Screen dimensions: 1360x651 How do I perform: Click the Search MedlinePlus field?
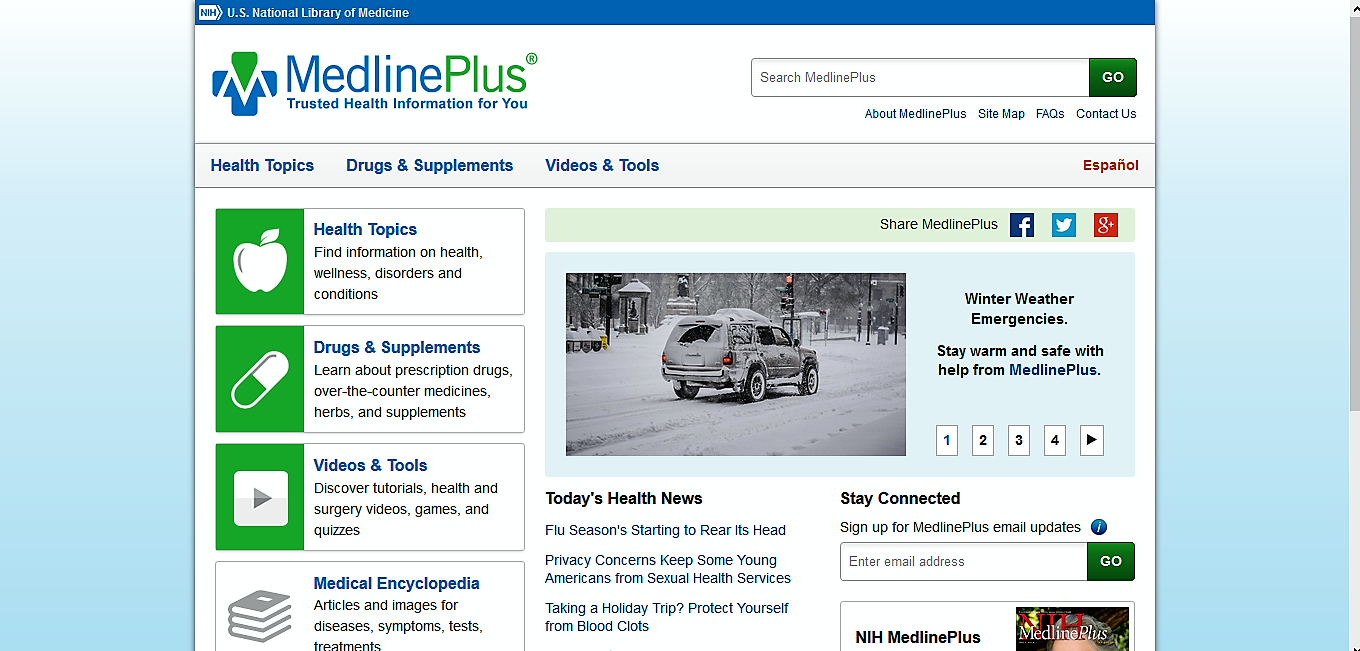click(920, 77)
